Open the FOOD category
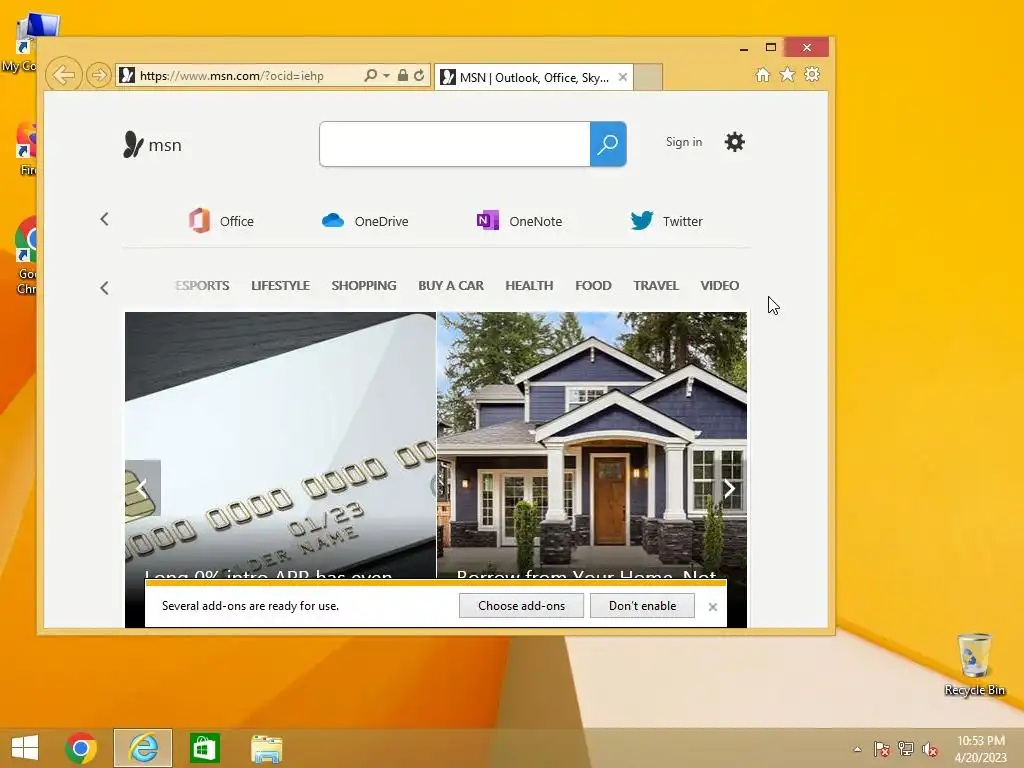The width and height of the screenshot is (1024, 768). (x=593, y=285)
